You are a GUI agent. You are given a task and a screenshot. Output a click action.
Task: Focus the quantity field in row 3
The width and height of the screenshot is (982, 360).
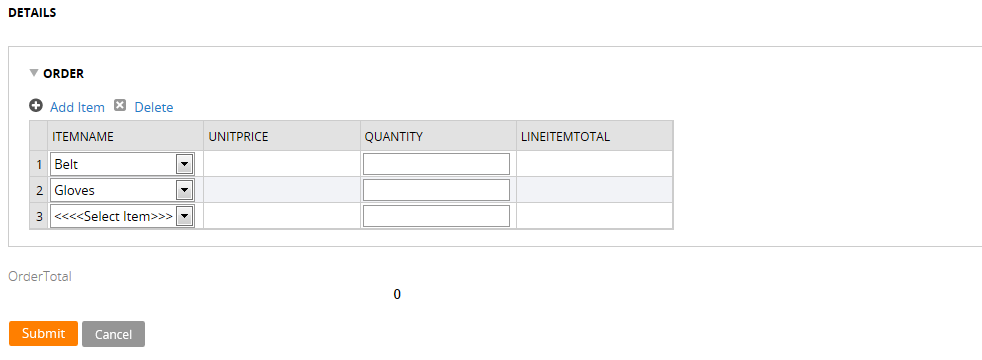point(437,216)
